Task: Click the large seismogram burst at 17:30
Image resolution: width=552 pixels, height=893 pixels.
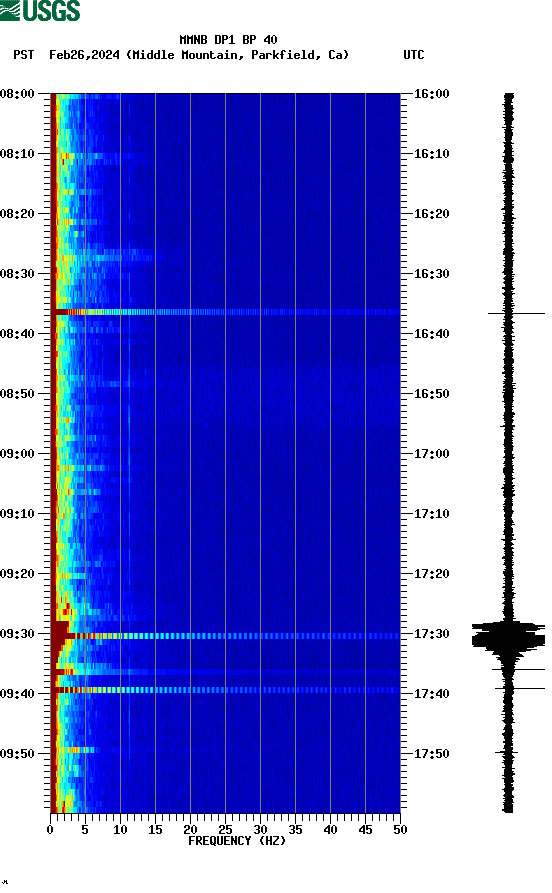Action: (508, 636)
